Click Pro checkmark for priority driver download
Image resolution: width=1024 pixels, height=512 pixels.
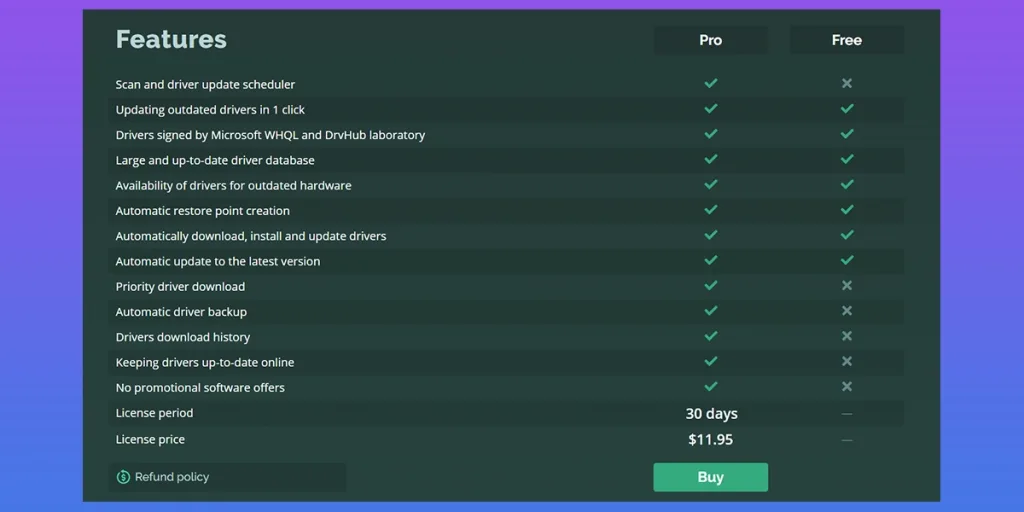(x=711, y=286)
